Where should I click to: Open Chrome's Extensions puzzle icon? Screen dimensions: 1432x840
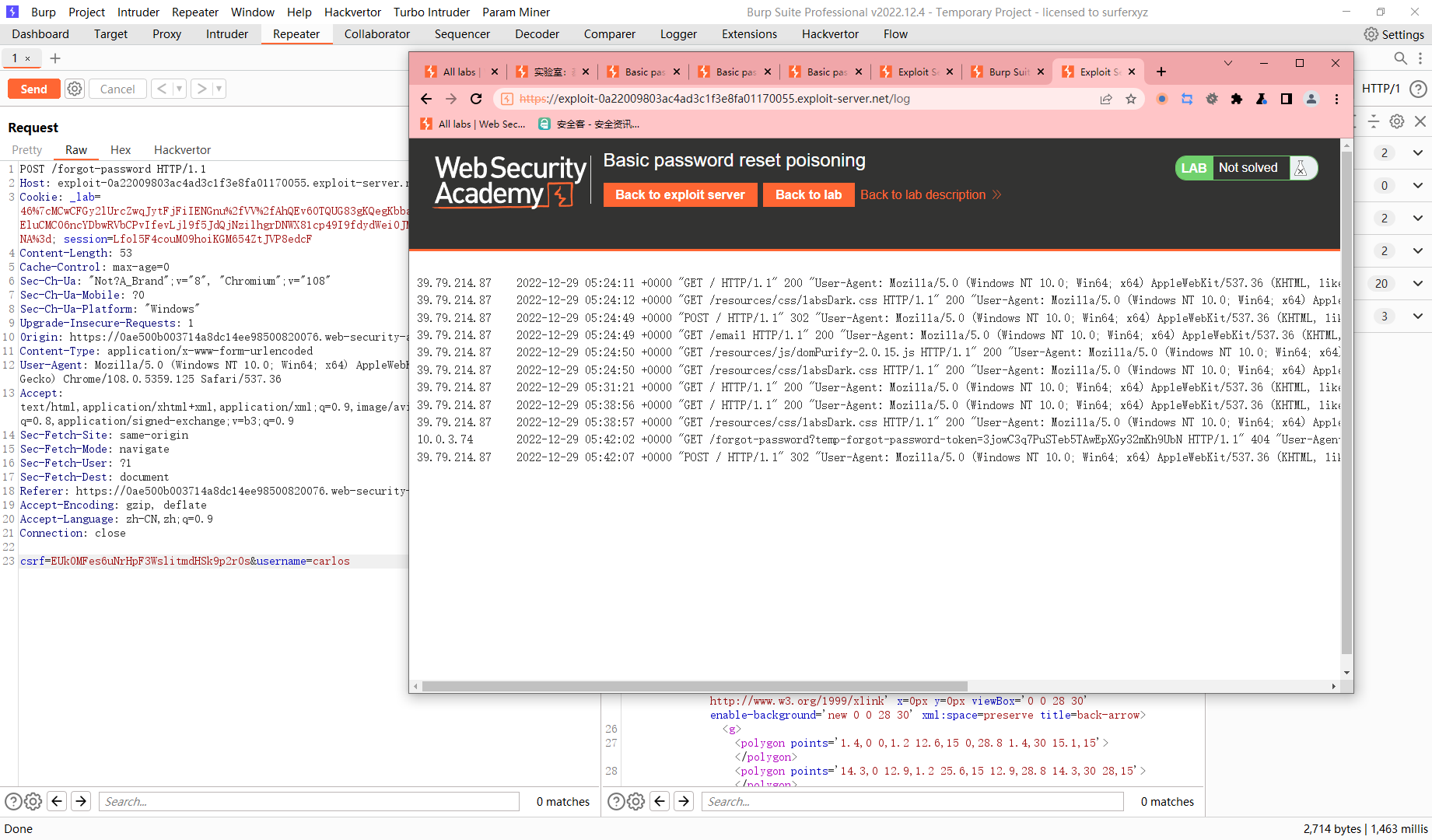[x=1237, y=99]
